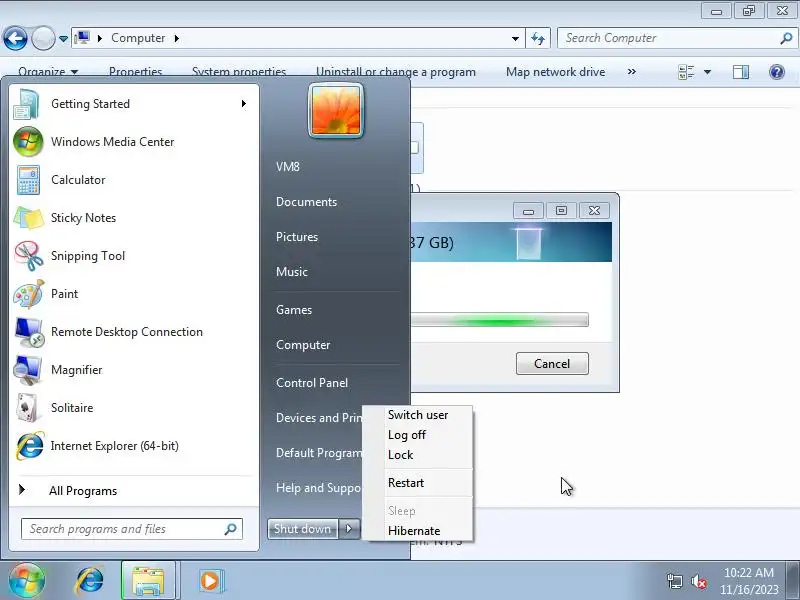Open recent pages dropdown near back button
800x600 pixels.
coord(63,39)
